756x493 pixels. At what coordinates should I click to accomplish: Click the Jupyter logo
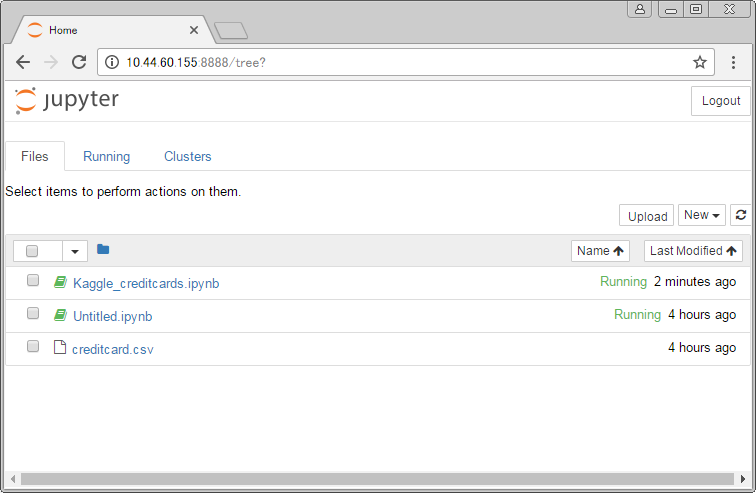pos(67,101)
